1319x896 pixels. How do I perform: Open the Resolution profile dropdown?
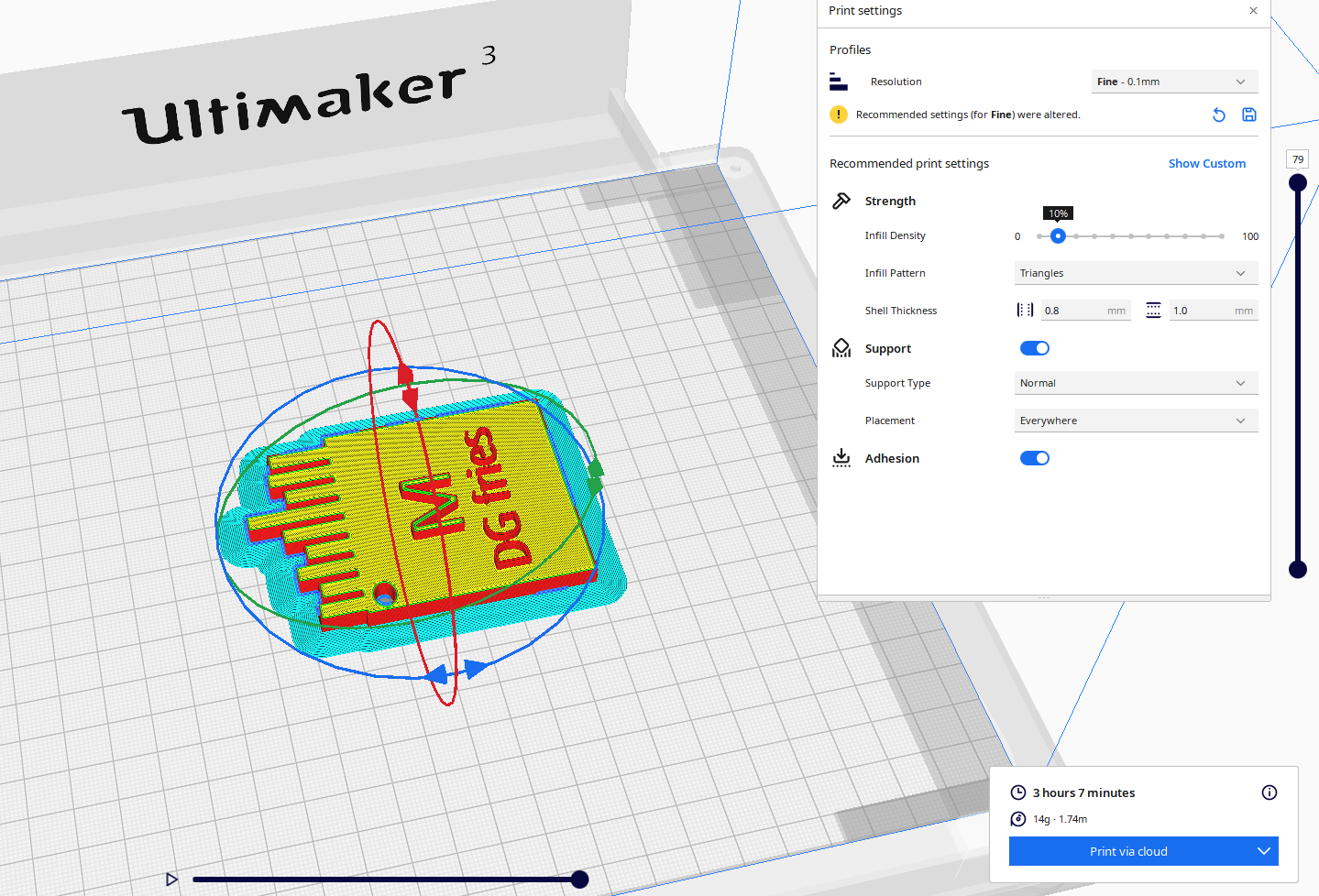coord(1174,82)
